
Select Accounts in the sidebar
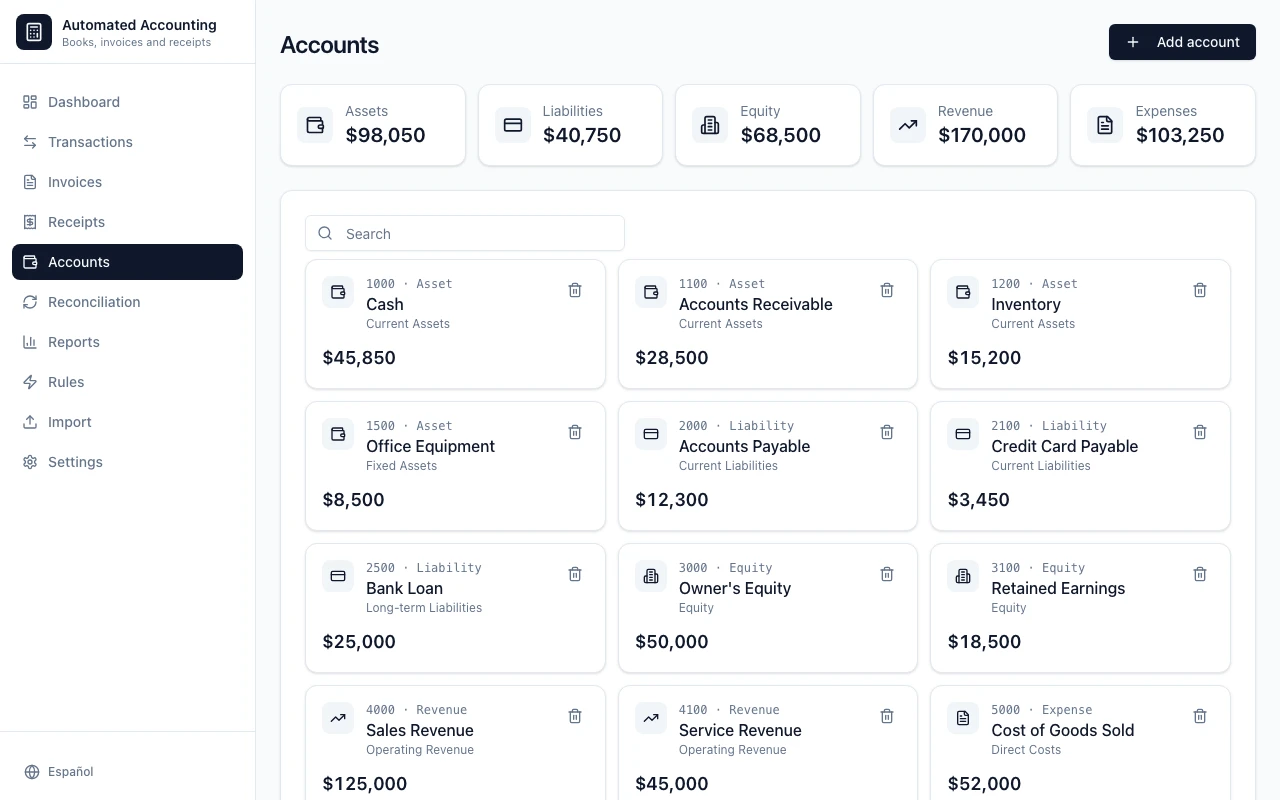coord(127,262)
